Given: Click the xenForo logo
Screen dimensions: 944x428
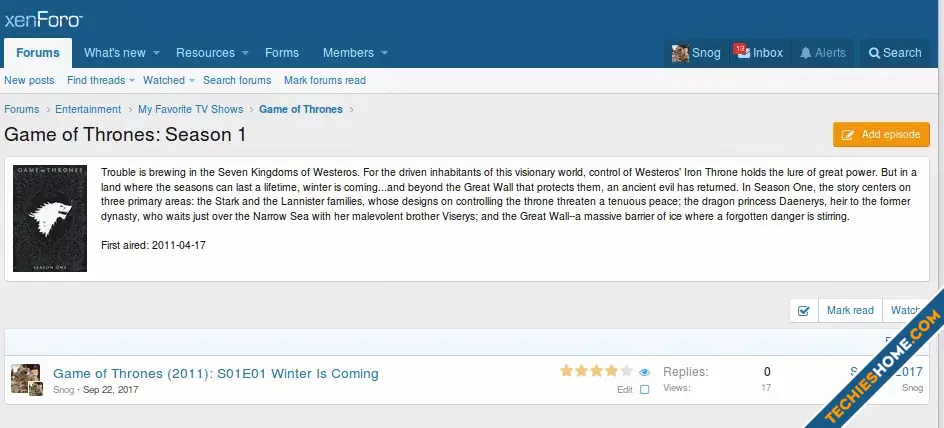Looking at the screenshot, I should (x=43, y=20).
